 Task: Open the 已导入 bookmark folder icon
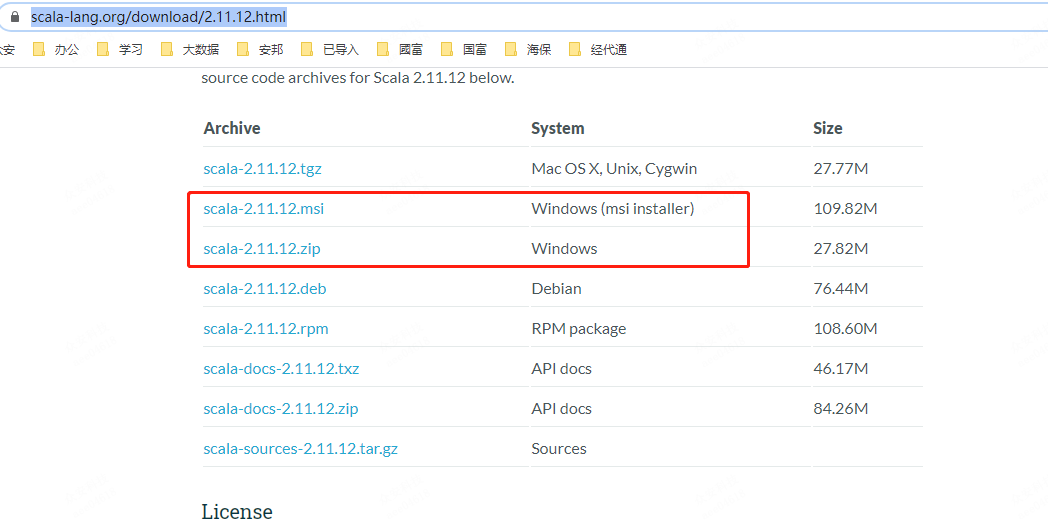pos(307,49)
